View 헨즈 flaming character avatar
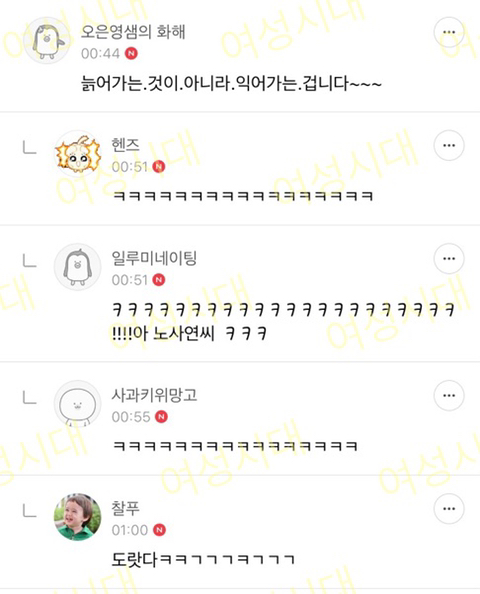480x594 pixels. (78, 153)
